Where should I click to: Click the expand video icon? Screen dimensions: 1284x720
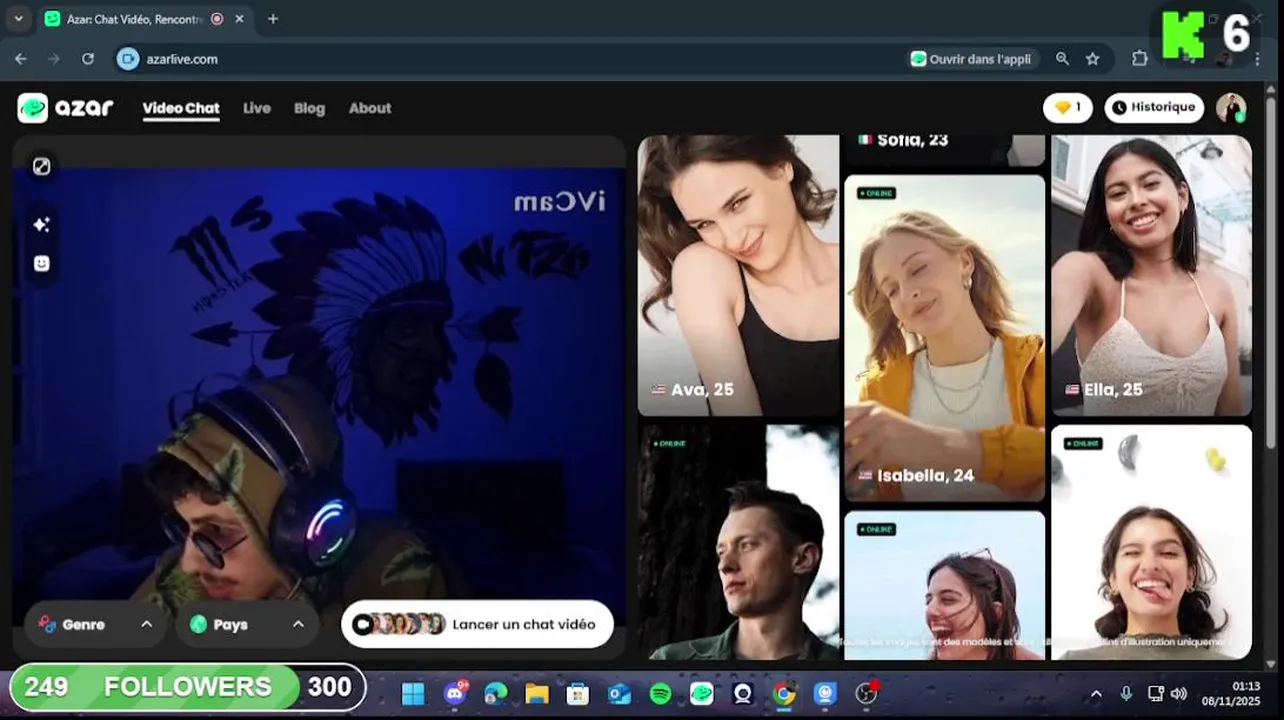(41, 167)
